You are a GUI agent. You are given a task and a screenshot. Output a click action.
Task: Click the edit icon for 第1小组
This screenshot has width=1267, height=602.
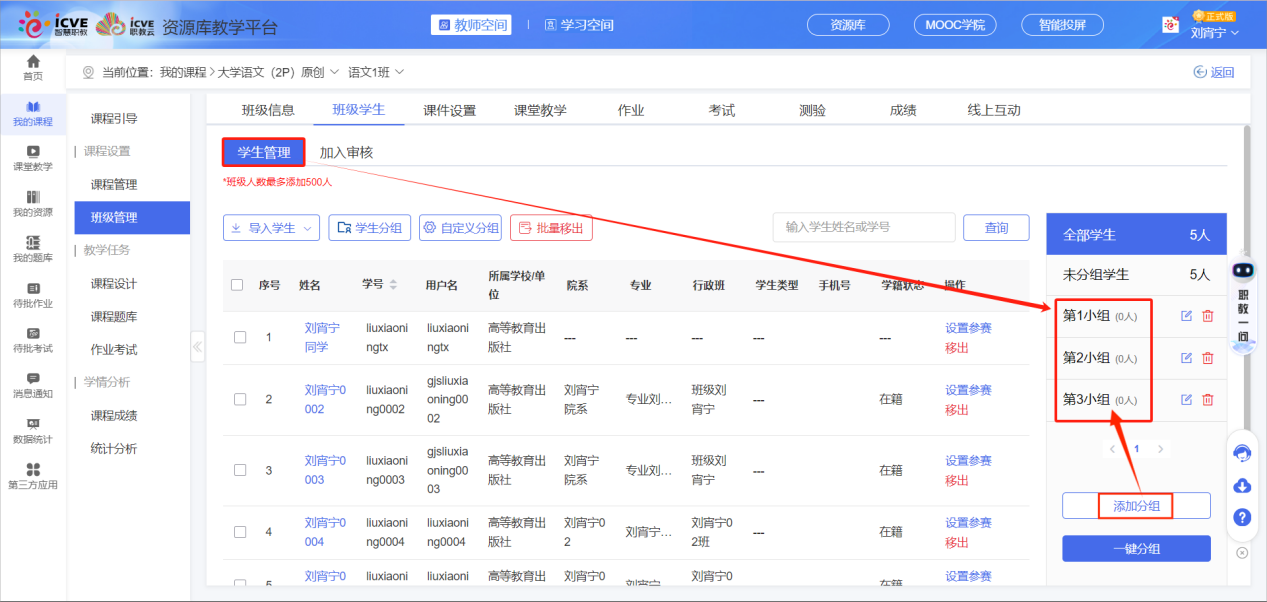coord(1186,316)
